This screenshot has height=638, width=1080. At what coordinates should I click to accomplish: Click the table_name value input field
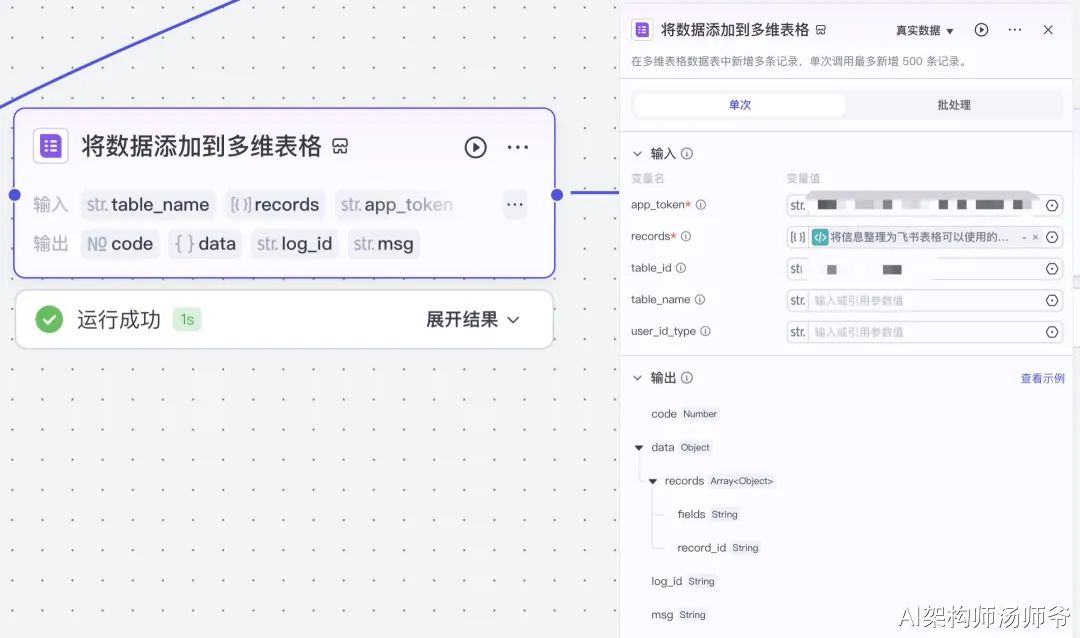[924, 300]
